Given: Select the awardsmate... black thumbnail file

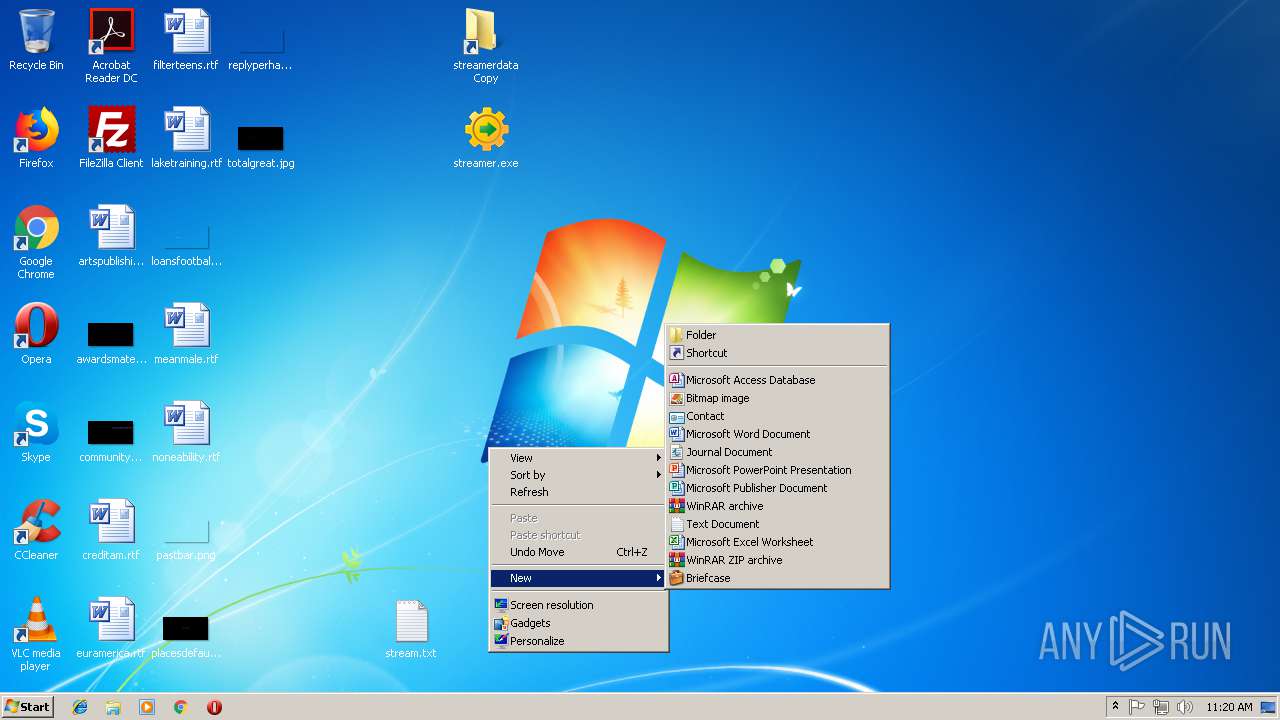Looking at the screenshot, I should click(111, 343).
